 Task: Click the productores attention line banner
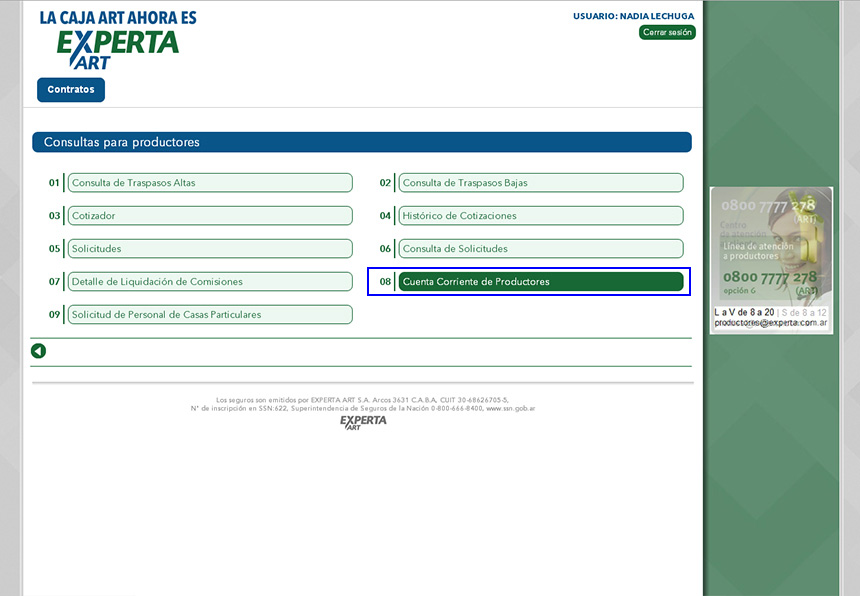click(771, 260)
